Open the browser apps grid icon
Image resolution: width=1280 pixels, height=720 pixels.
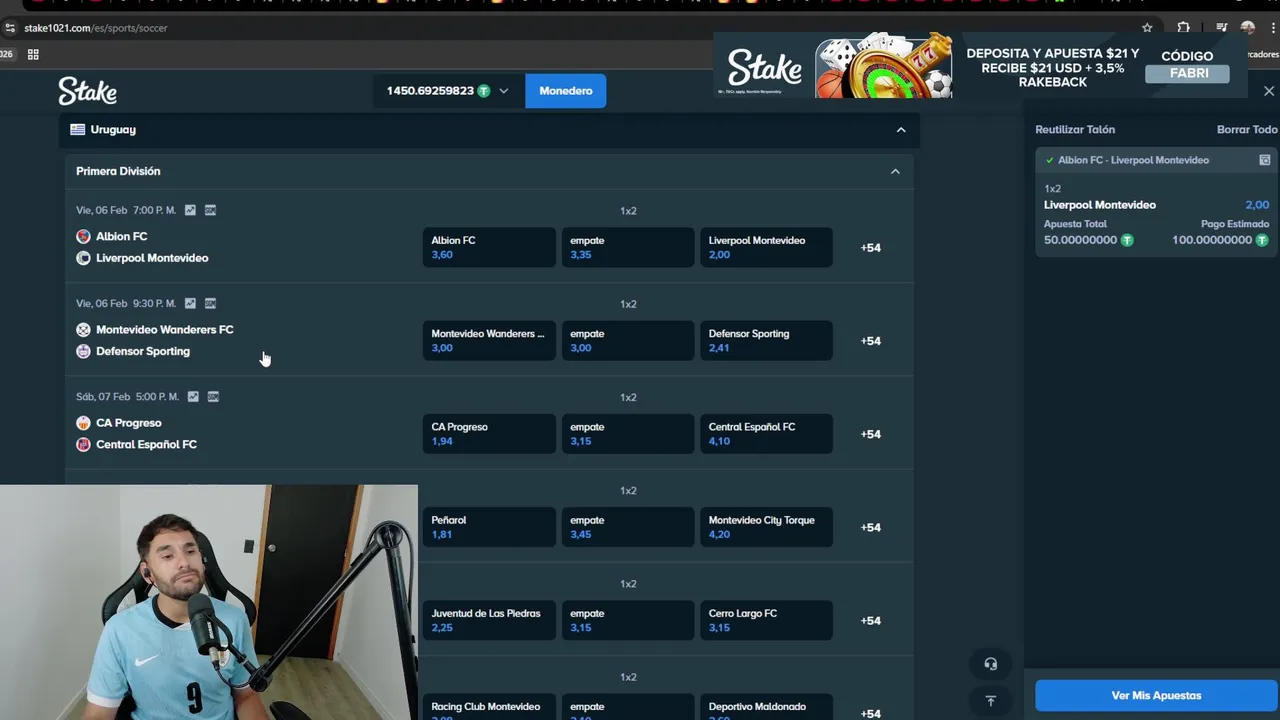33,54
